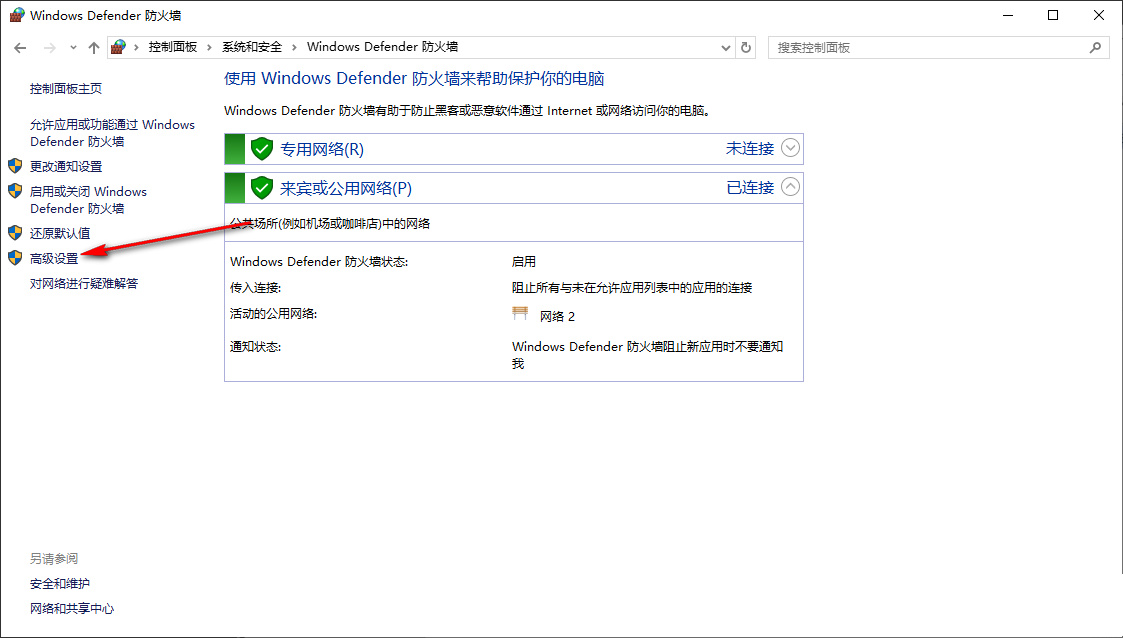This screenshot has width=1123, height=638.
Task: Click green shield icon of 专用网络
Action: point(262,149)
